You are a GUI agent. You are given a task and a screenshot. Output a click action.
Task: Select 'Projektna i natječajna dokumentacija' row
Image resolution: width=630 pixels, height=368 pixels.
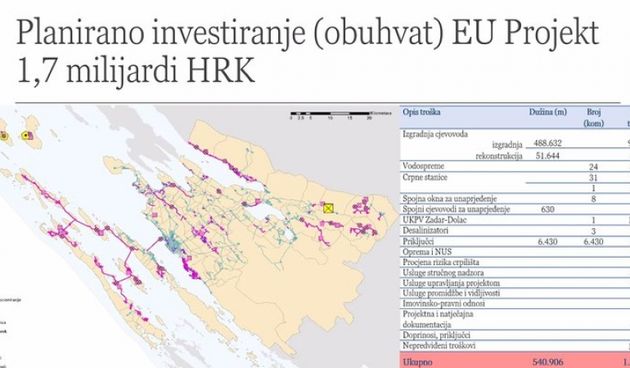pos(438,319)
